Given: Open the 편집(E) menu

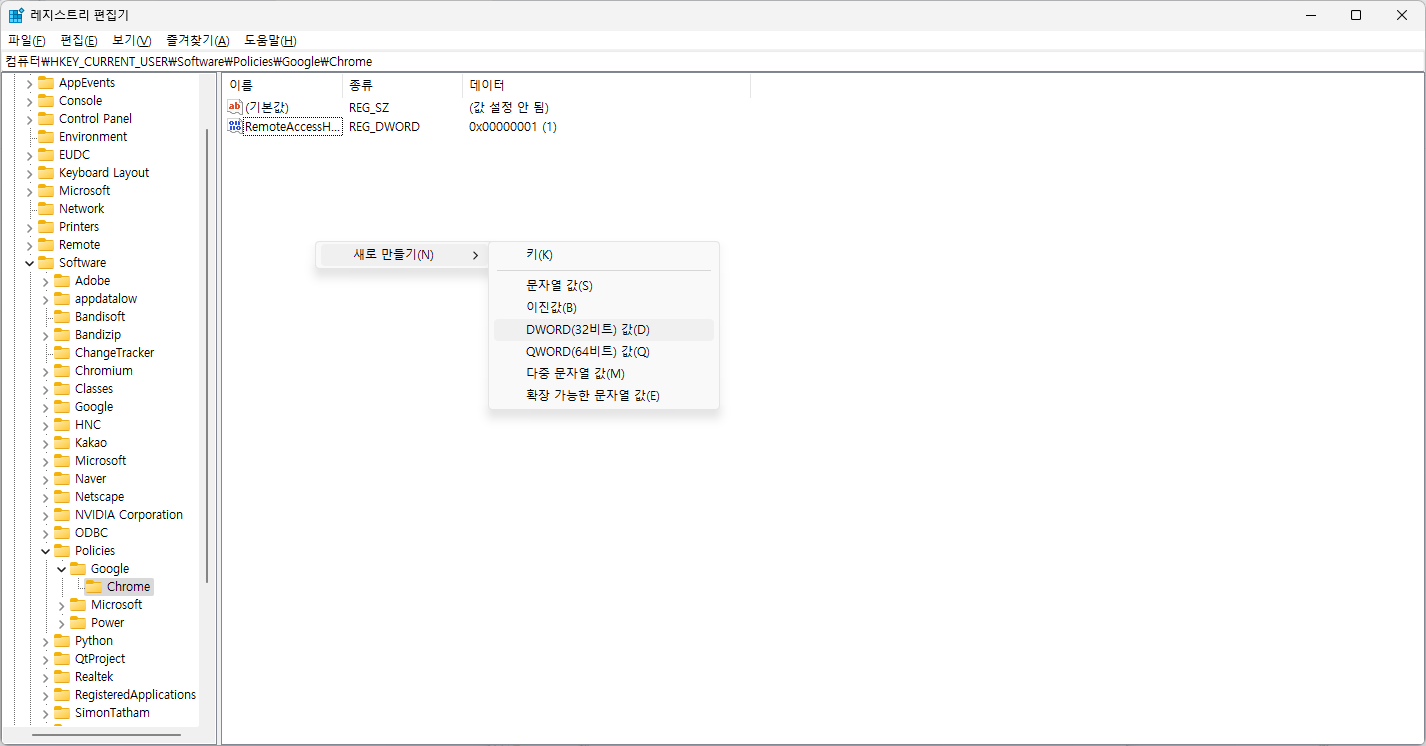Looking at the screenshot, I should click(x=79, y=40).
